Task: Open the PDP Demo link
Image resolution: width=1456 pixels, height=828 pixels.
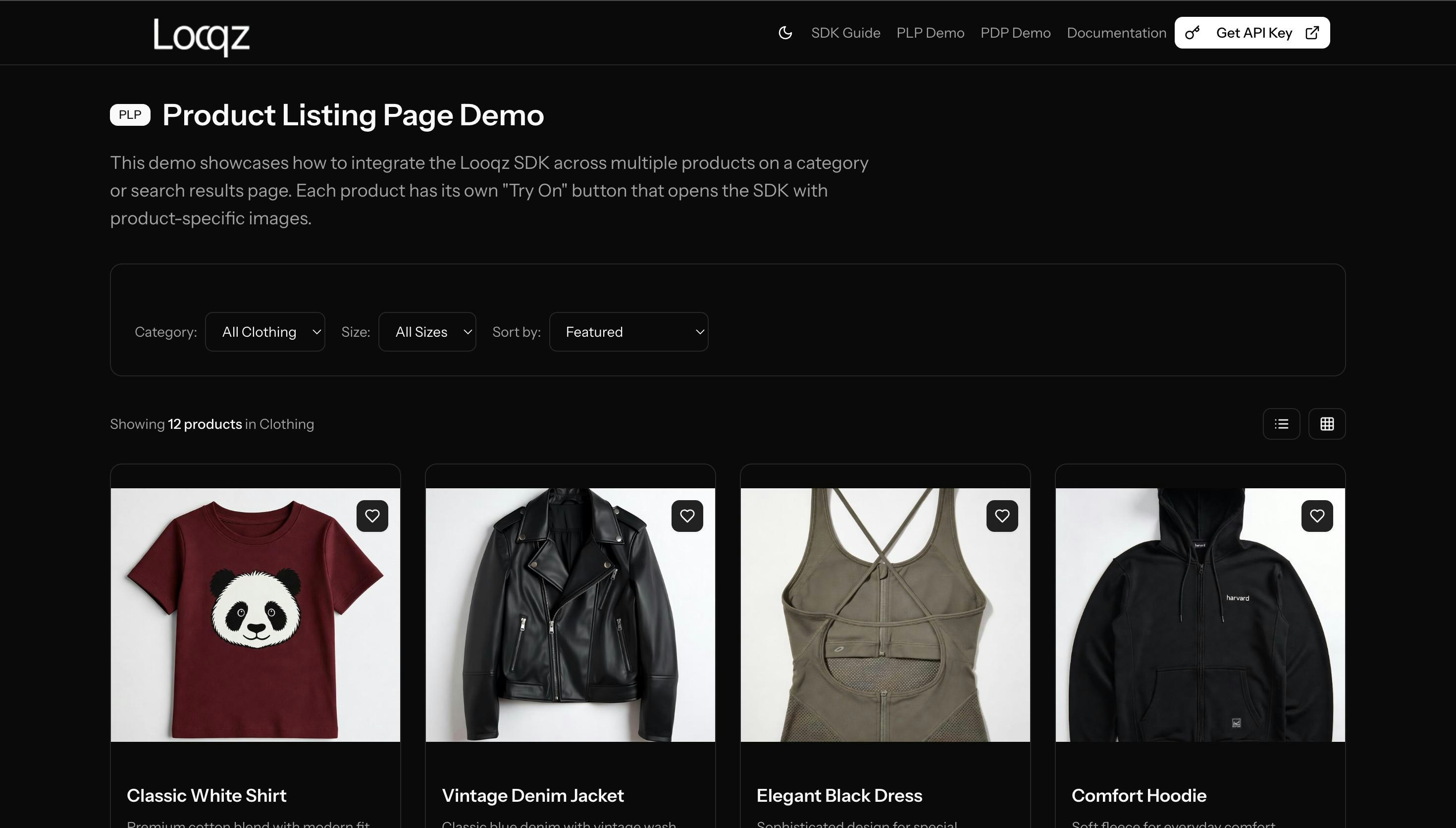Action: (x=1015, y=33)
